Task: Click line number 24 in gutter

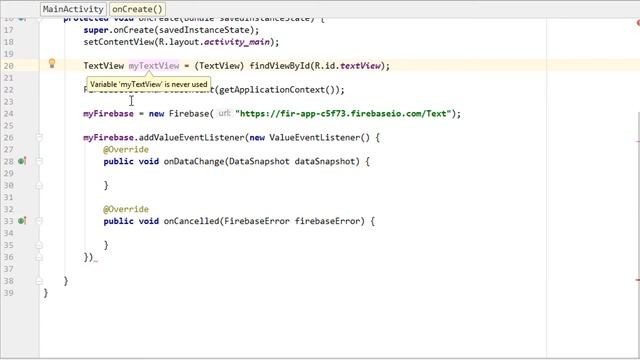Action: pyautogui.click(x=9, y=113)
